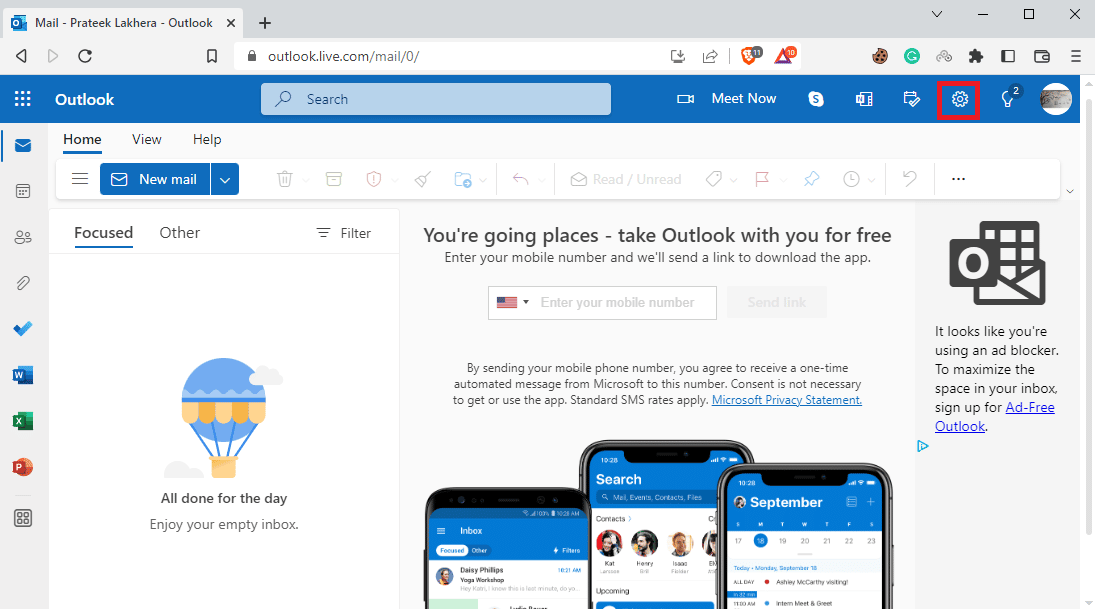
Task: Open the three-dot More options menu
Action: [x=958, y=179]
